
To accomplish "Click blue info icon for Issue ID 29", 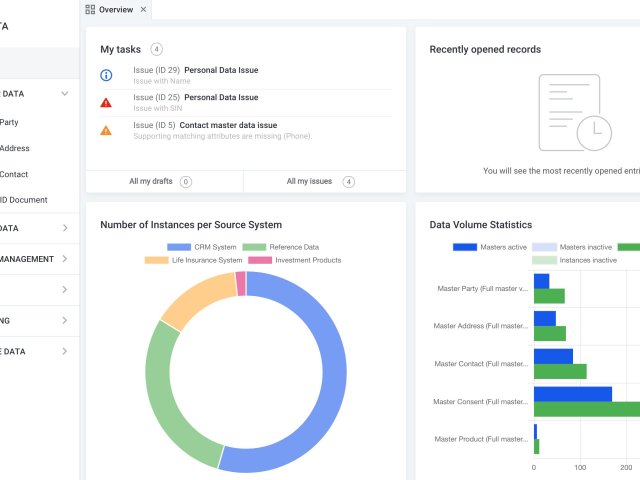I will tap(106, 75).
